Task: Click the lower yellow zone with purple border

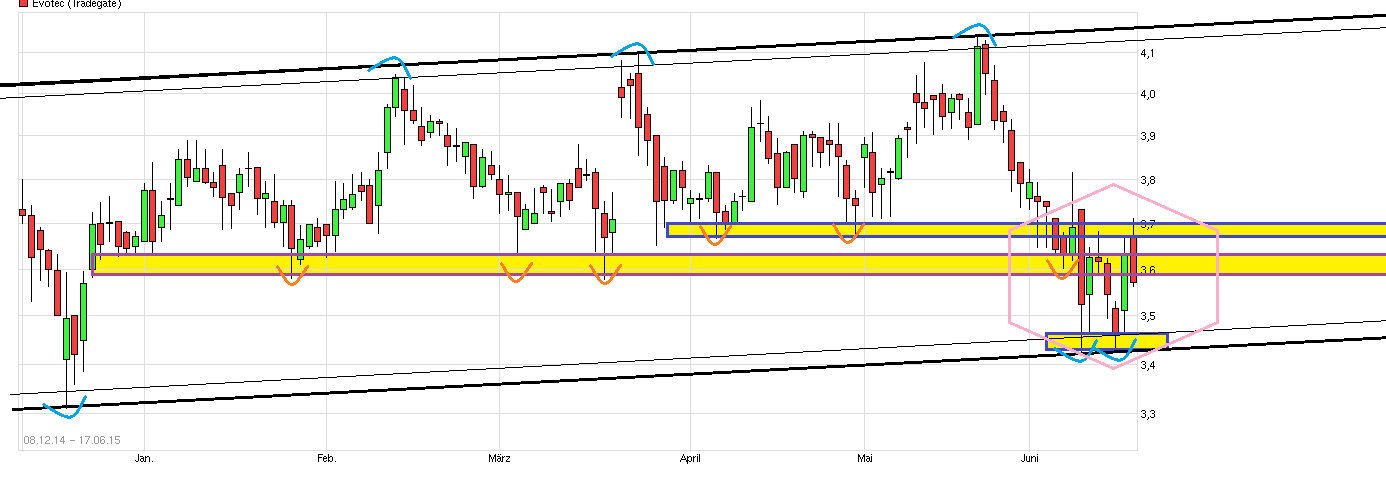Action: point(600,264)
